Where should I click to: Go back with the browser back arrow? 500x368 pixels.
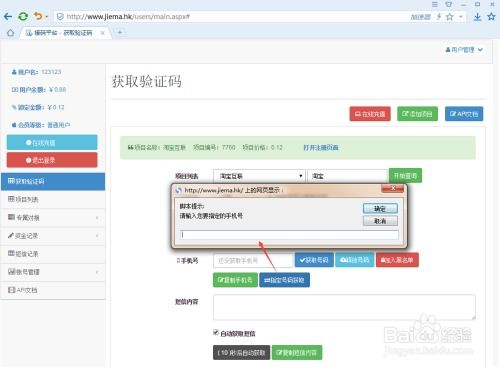[x=8, y=16]
